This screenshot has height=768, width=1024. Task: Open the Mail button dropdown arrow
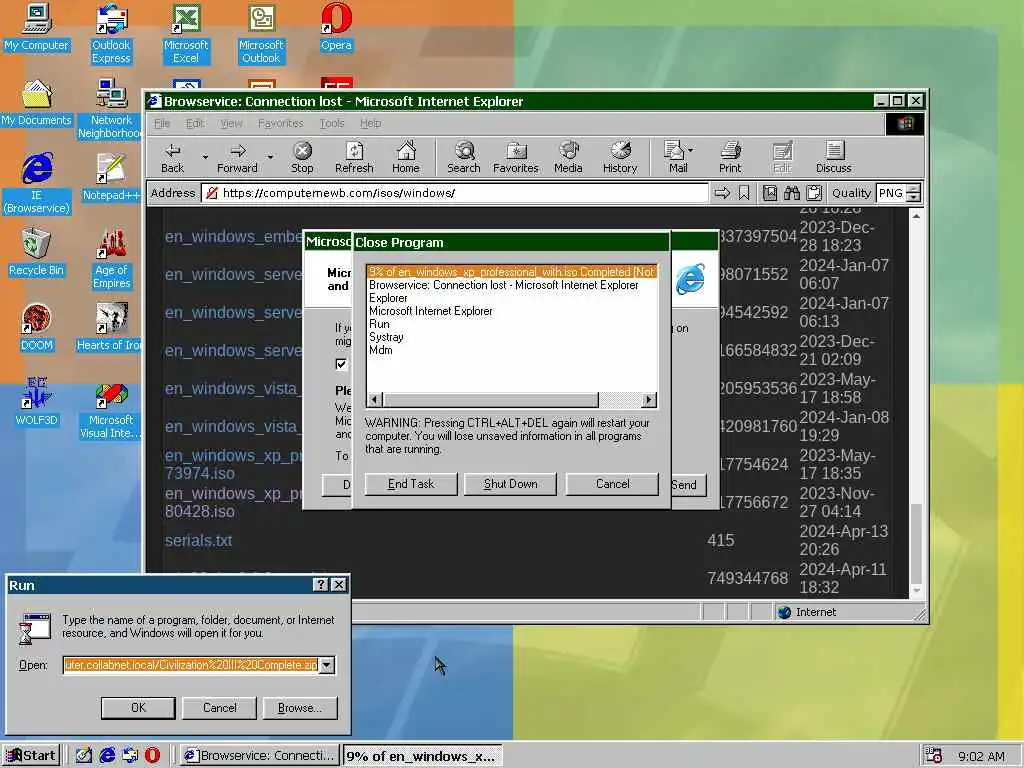pos(690,150)
